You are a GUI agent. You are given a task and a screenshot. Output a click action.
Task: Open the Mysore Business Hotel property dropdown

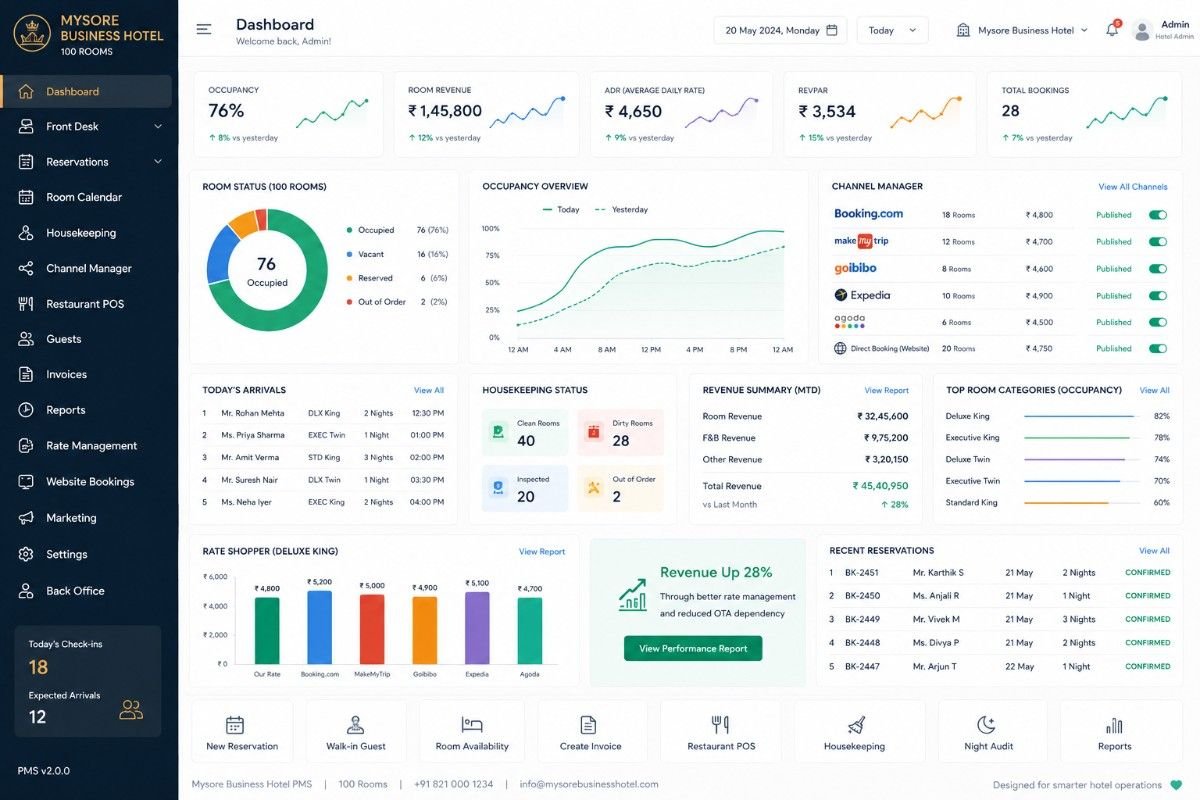1022,30
